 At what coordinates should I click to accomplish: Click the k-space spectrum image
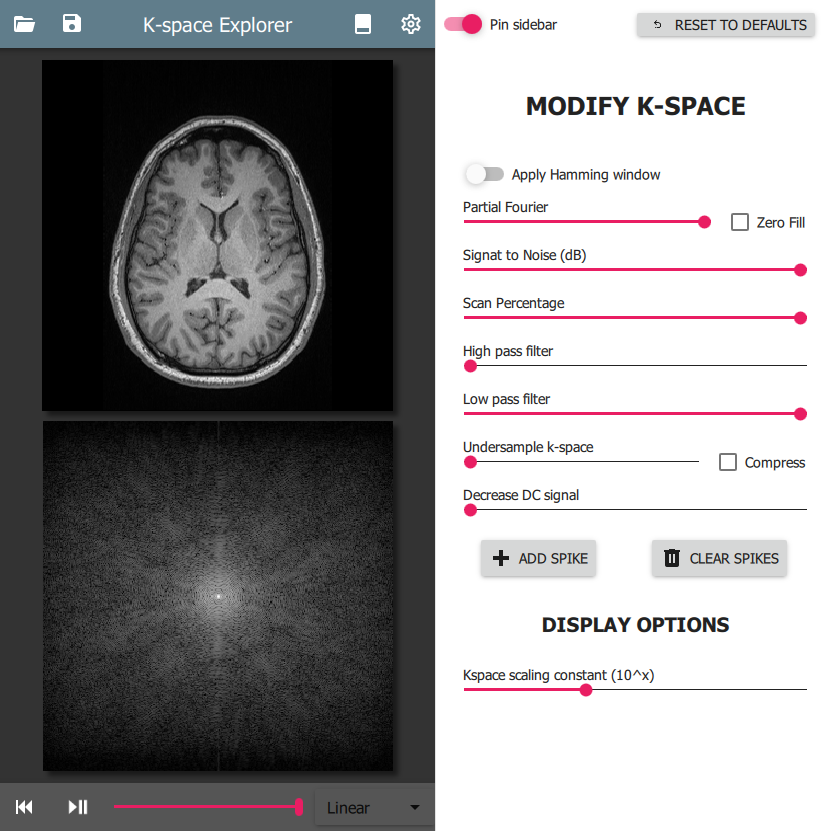tap(217, 596)
